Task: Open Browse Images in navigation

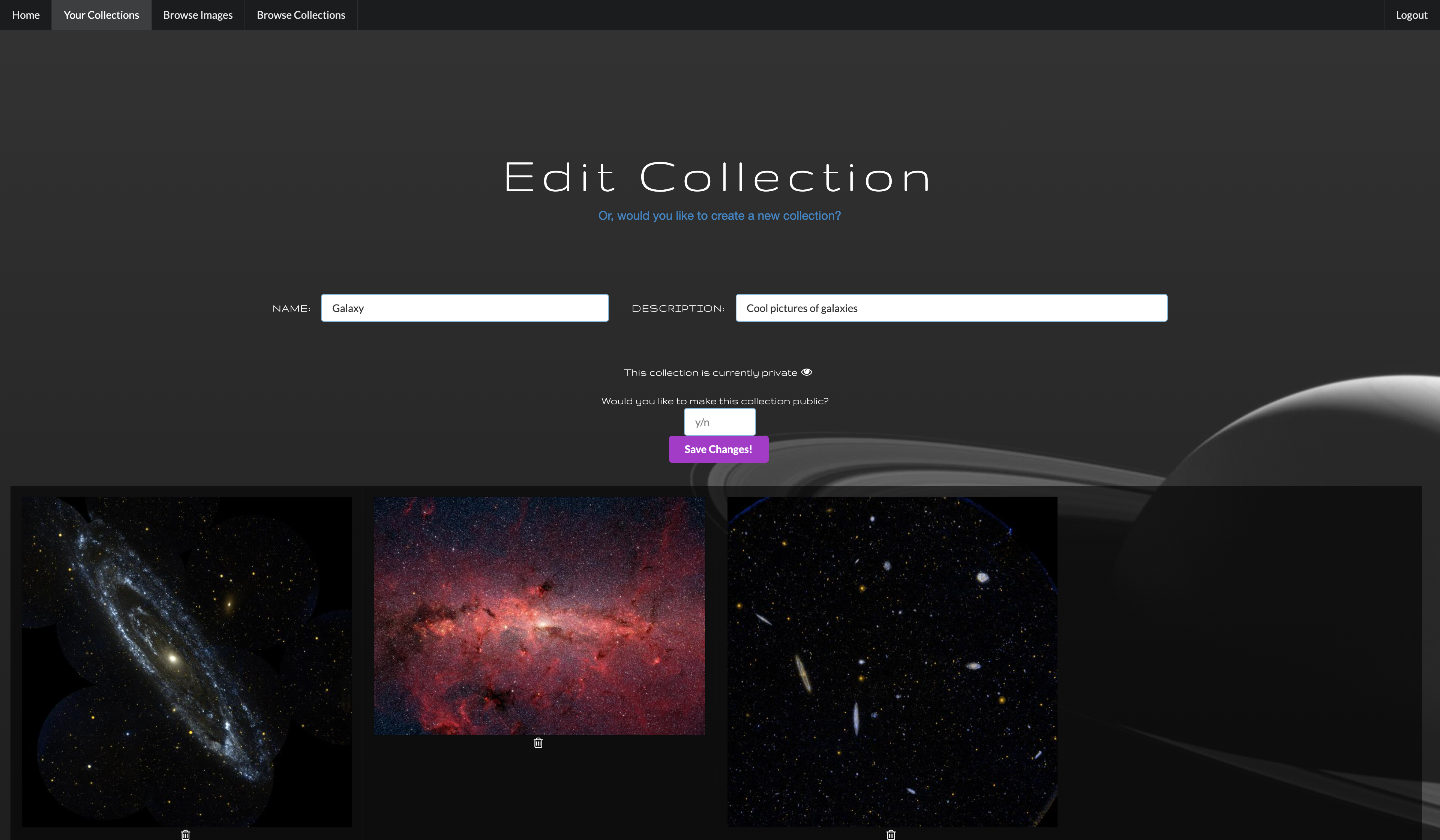Action: click(198, 15)
